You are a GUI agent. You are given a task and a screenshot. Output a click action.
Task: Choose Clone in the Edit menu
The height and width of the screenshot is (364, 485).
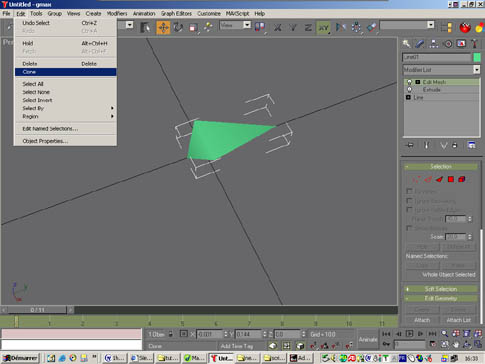click(66, 72)
